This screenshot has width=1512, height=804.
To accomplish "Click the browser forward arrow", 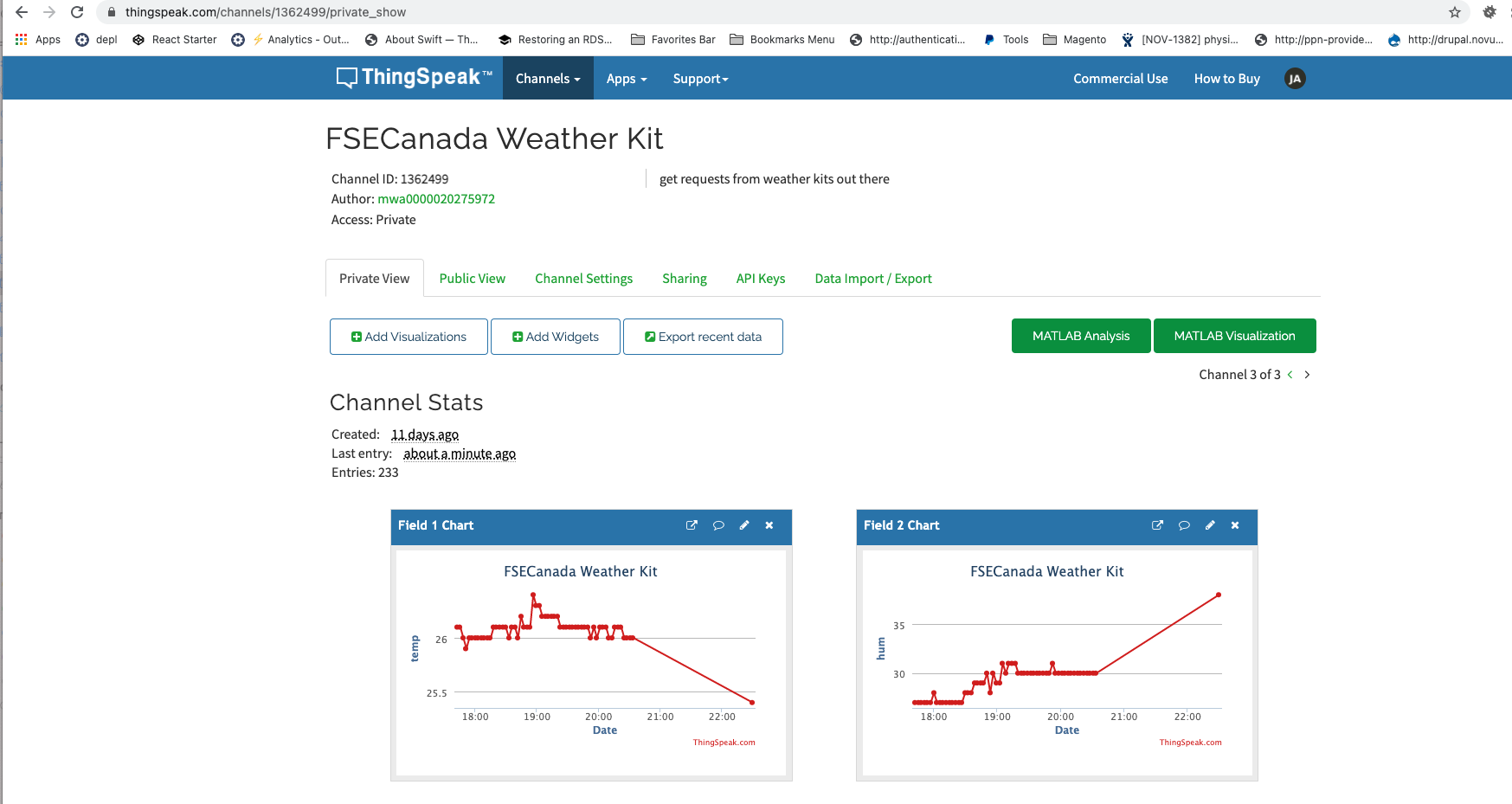I will [x=49, y=12].
